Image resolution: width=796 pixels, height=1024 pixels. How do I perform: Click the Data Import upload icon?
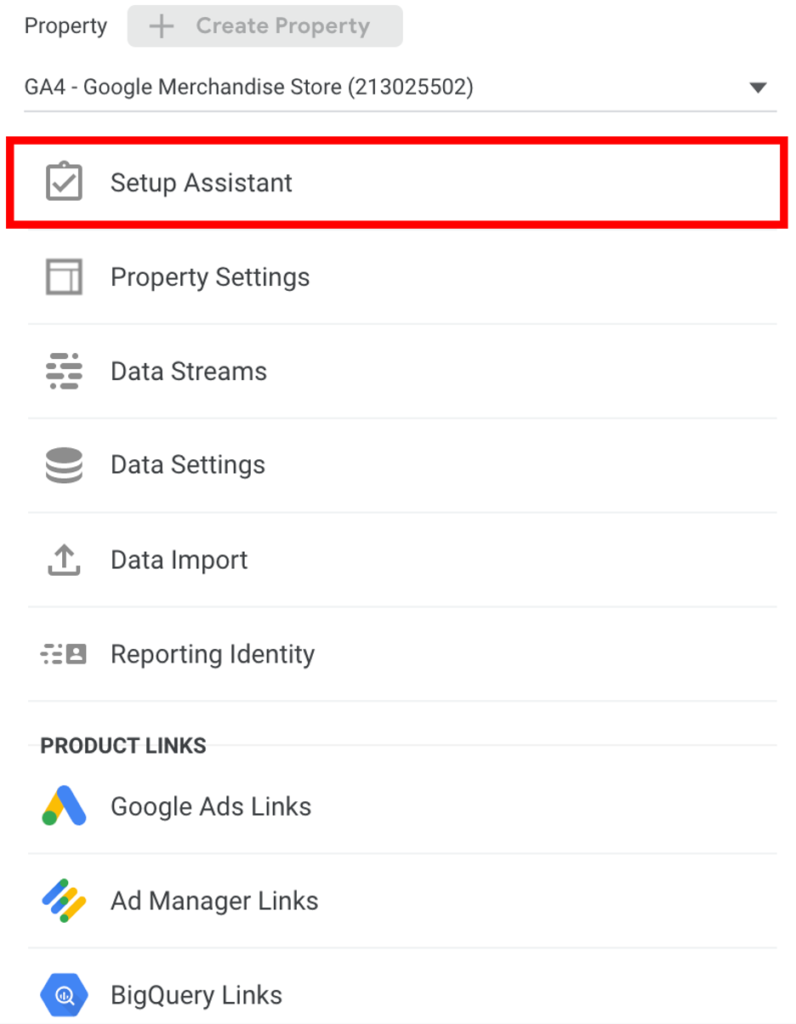[x=63, y=560]
